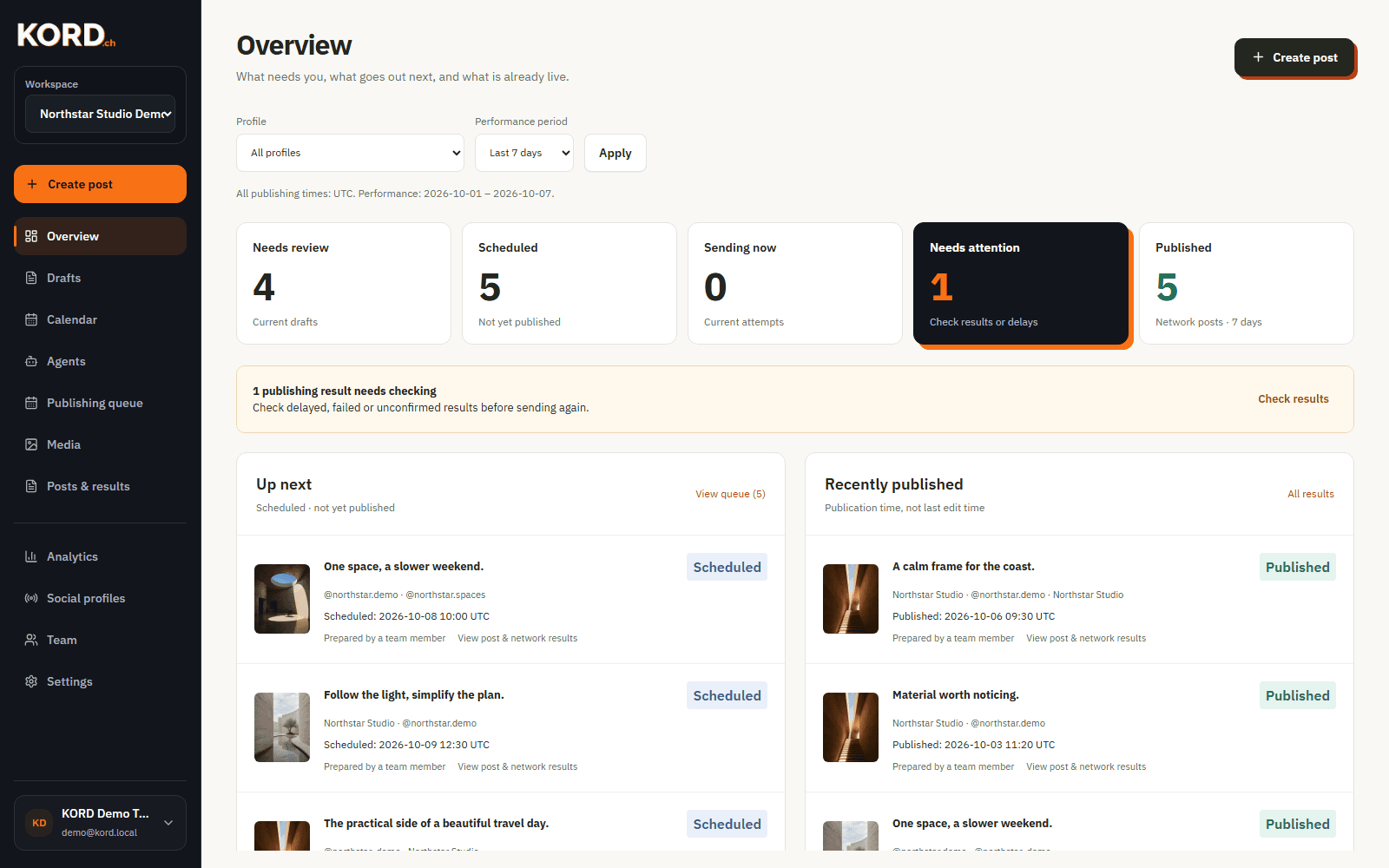Click the orange Create post sidebar button
Image resolution: width=1389 pixels, height=868 pixels.
pos(100,184)
